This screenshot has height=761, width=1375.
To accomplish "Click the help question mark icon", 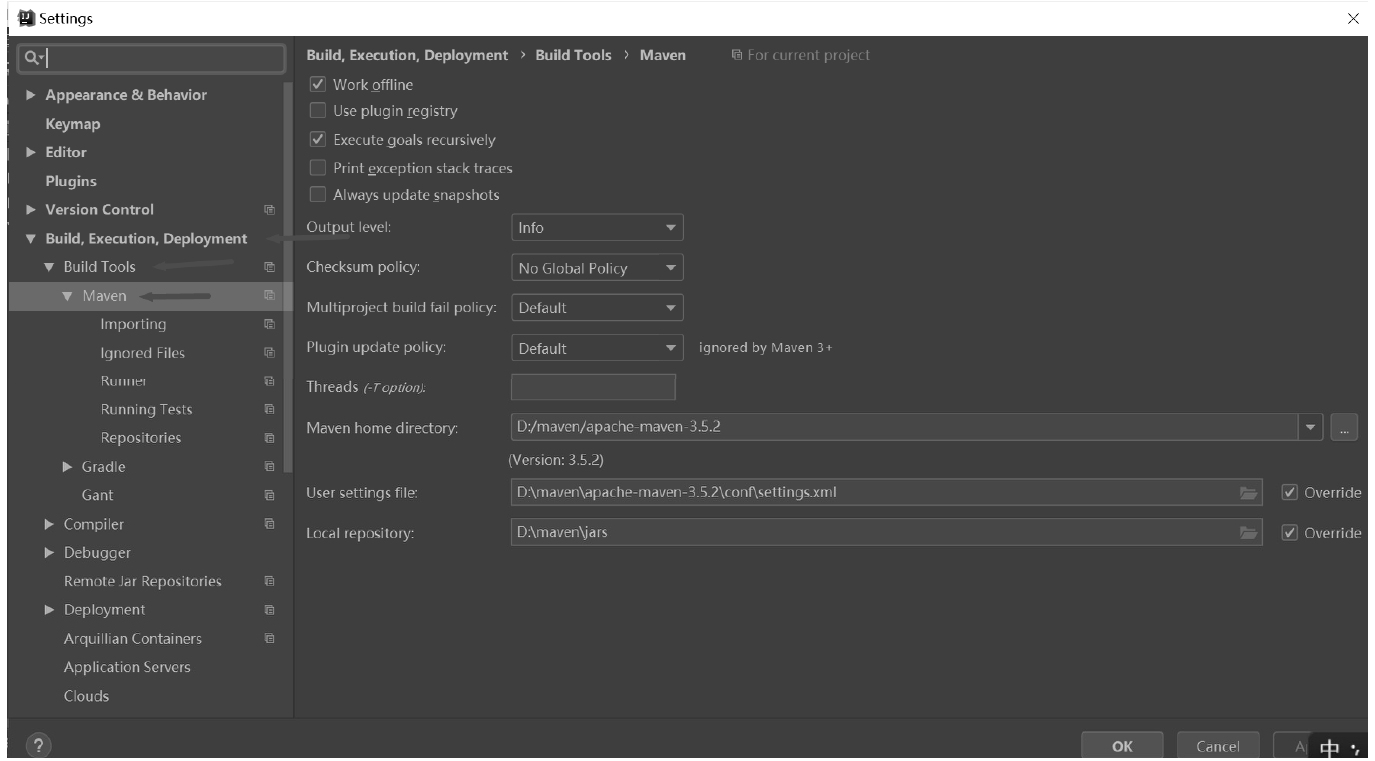I will [38, 745].
